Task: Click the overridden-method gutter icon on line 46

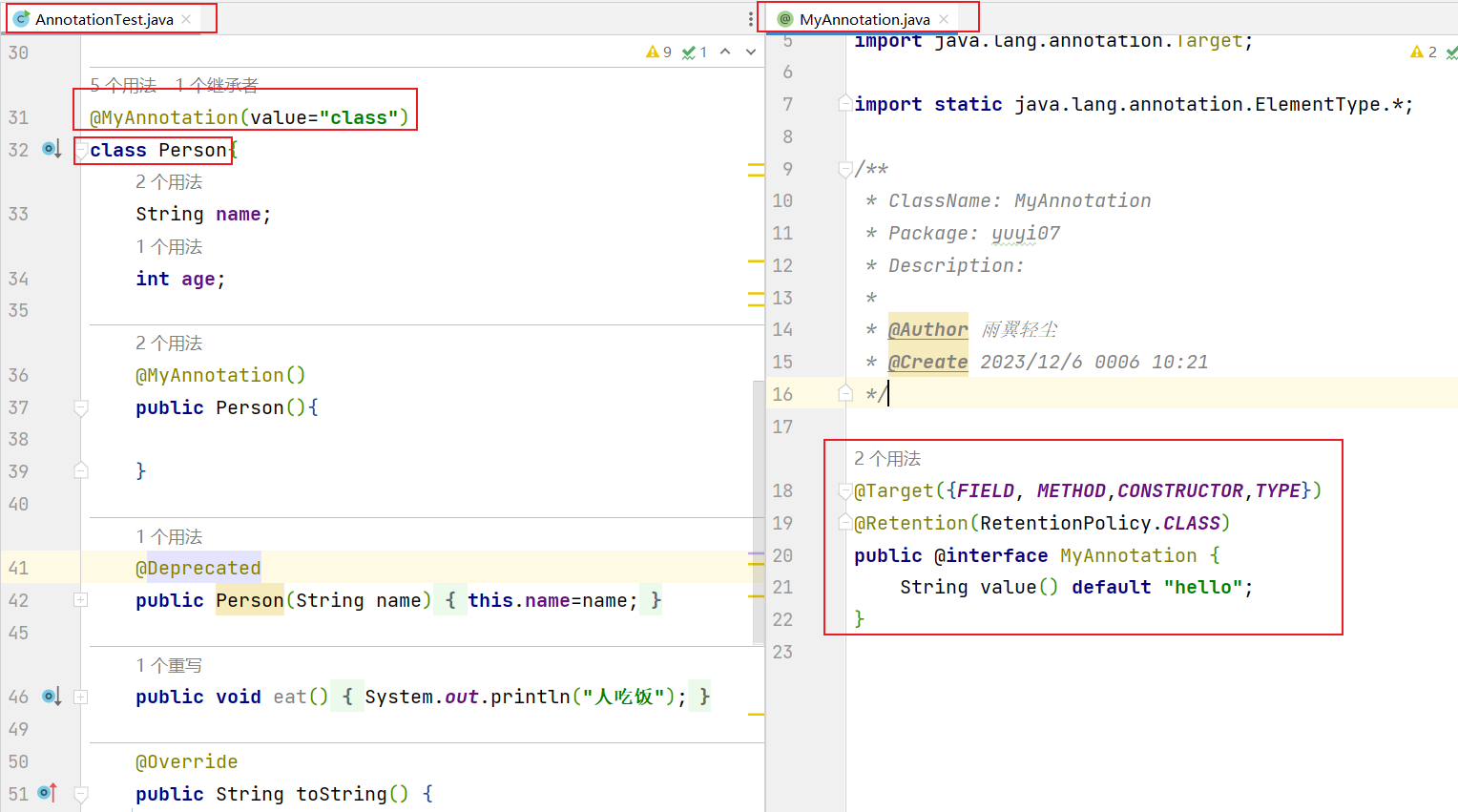Action: 52,697
